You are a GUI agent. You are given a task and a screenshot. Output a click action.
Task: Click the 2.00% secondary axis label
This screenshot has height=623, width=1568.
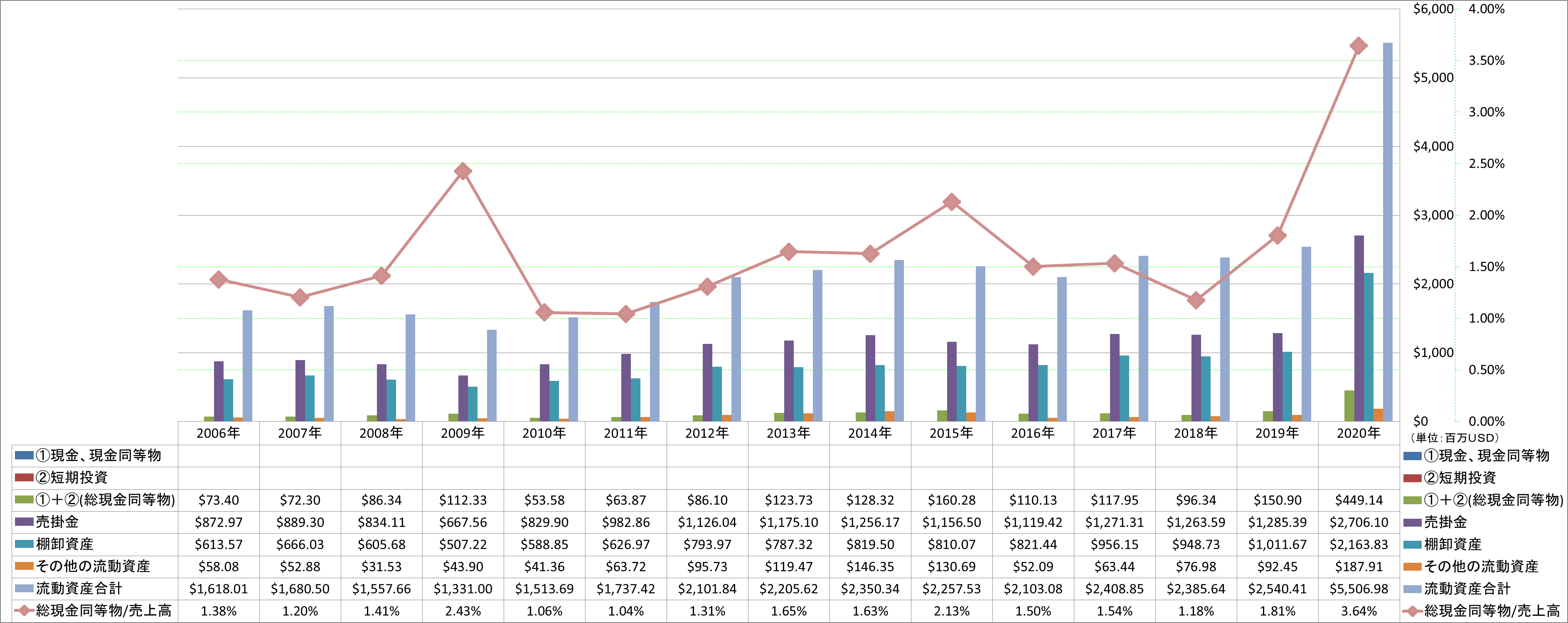coord(1487,216)
